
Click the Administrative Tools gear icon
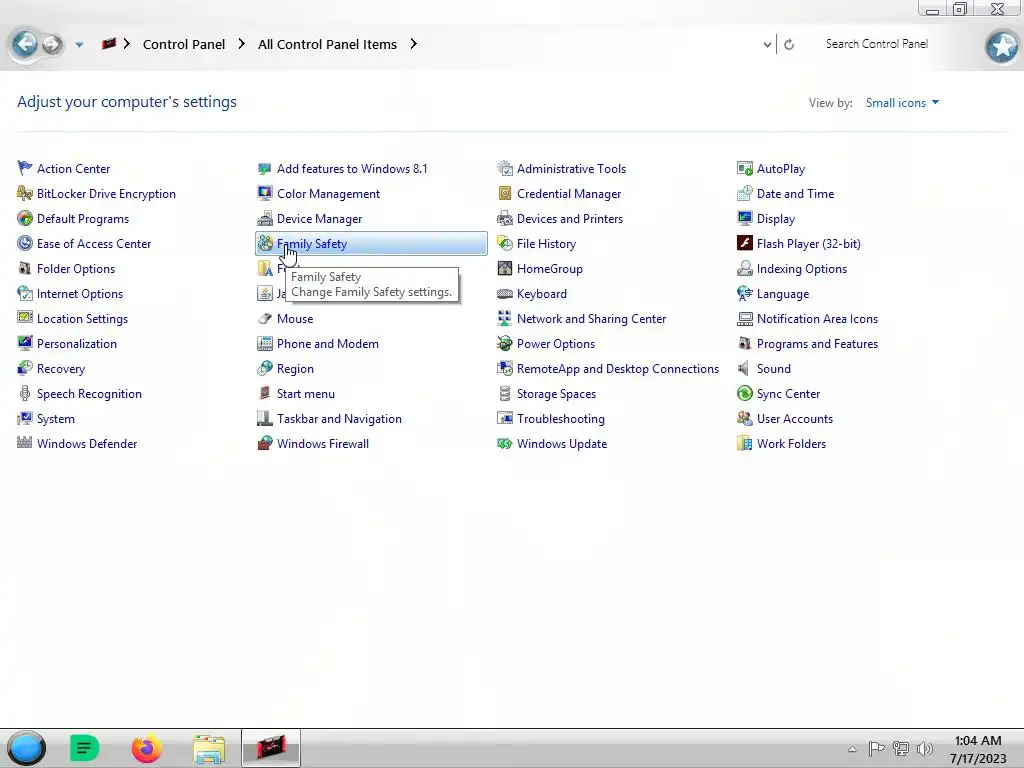coord(505,168)
